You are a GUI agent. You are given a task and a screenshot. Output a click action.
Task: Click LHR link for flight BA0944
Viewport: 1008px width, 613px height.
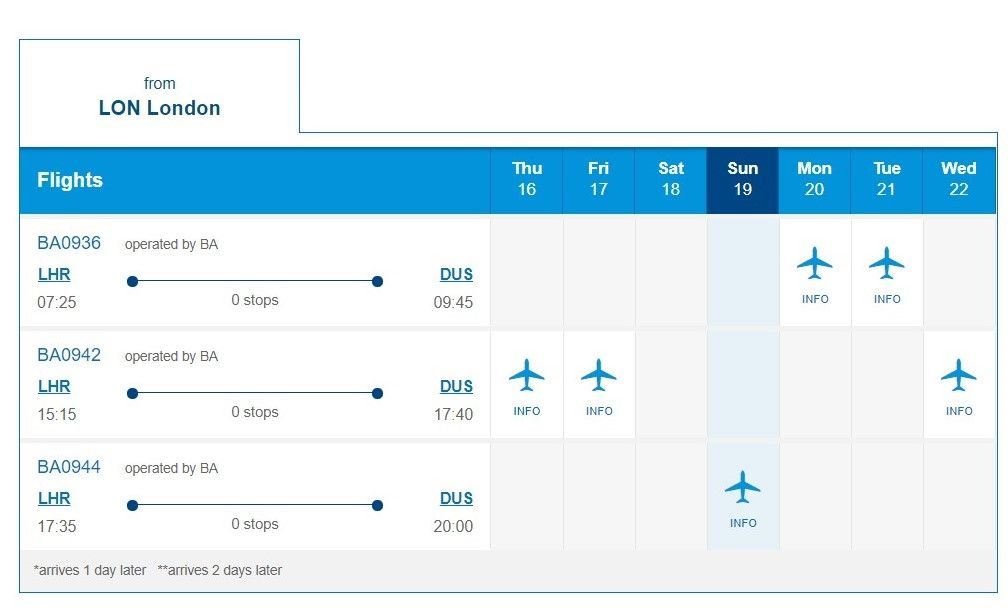point(54,498)
